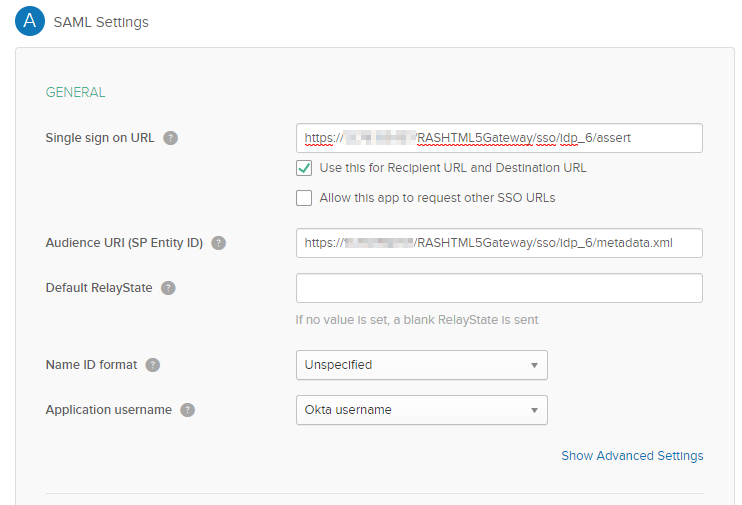This screenshot has width=742, height=505.
Task: Click the SAML Settings heading
Action: point(101,22)
